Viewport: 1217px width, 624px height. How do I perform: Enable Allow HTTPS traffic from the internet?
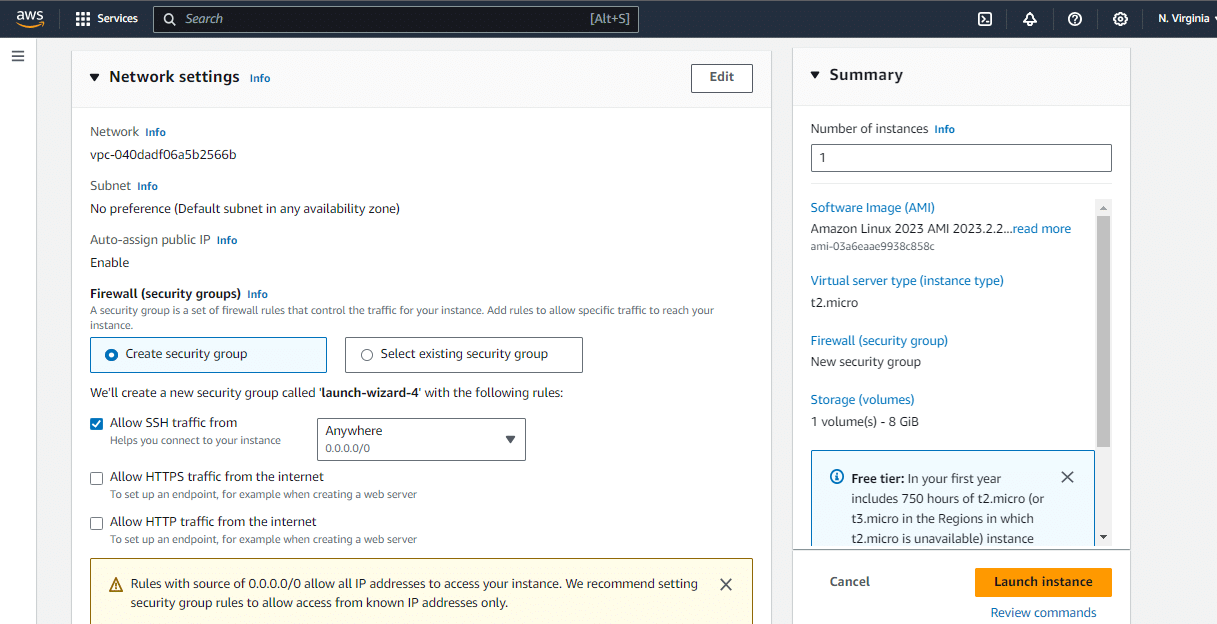(96, 478)
